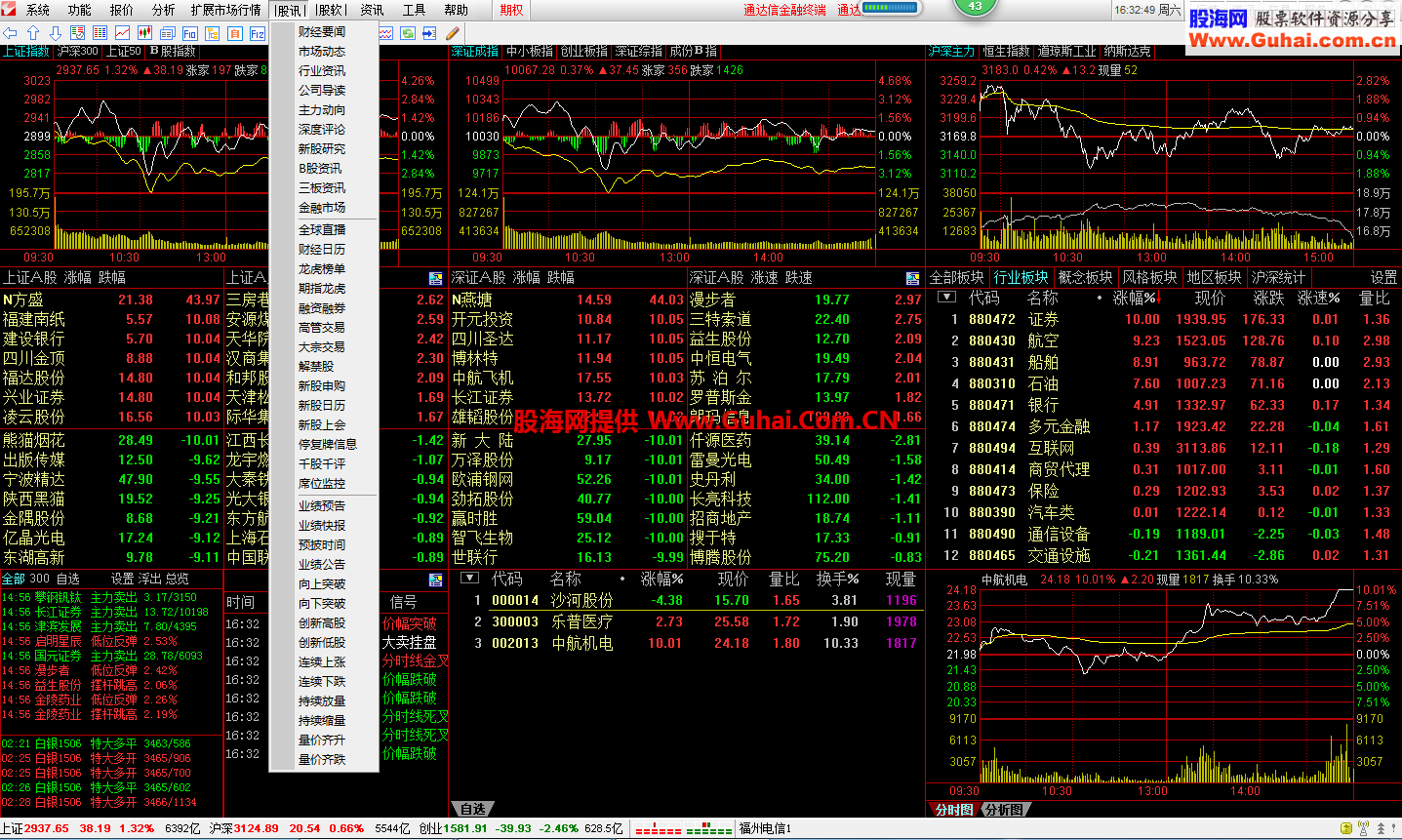
Task: Click the pencil drawing tool icon
Action: 452,33
